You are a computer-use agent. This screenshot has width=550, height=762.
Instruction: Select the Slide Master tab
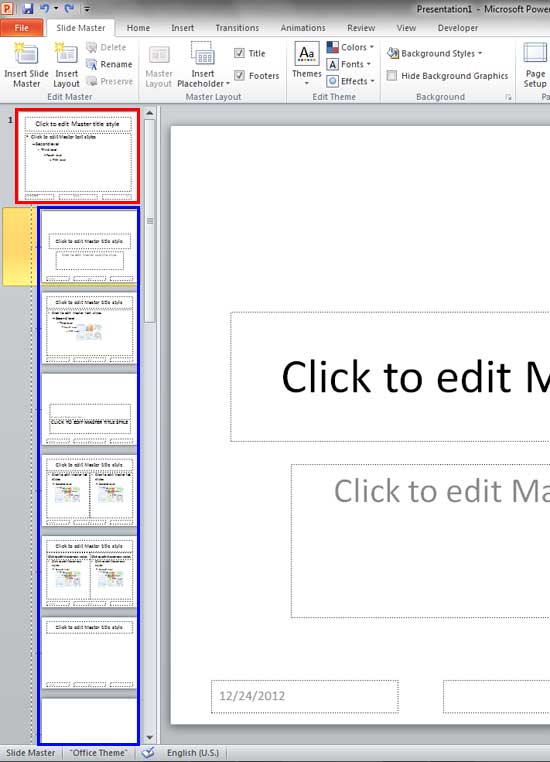[x=81, y=28]
